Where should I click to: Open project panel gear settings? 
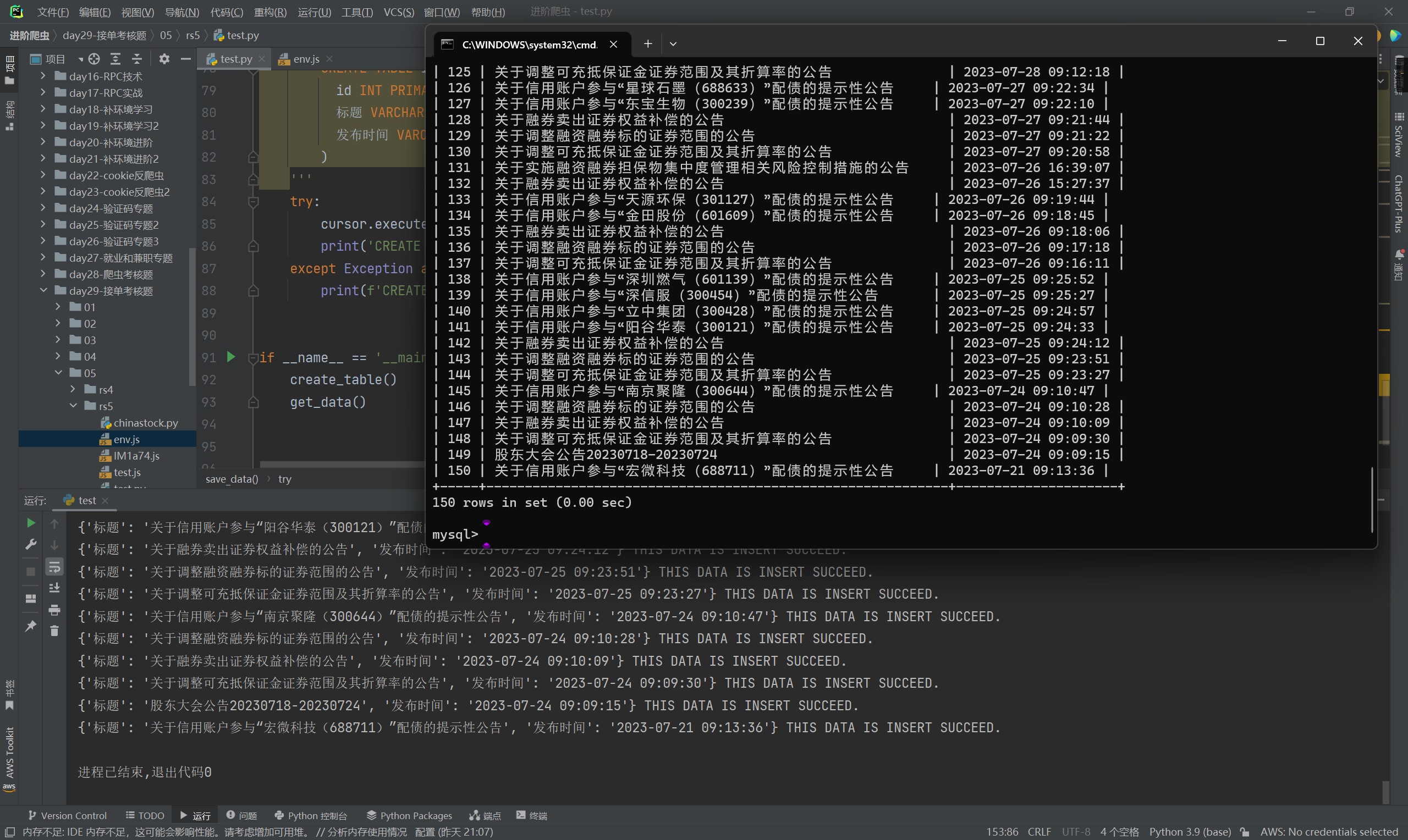tap(164, 59)
